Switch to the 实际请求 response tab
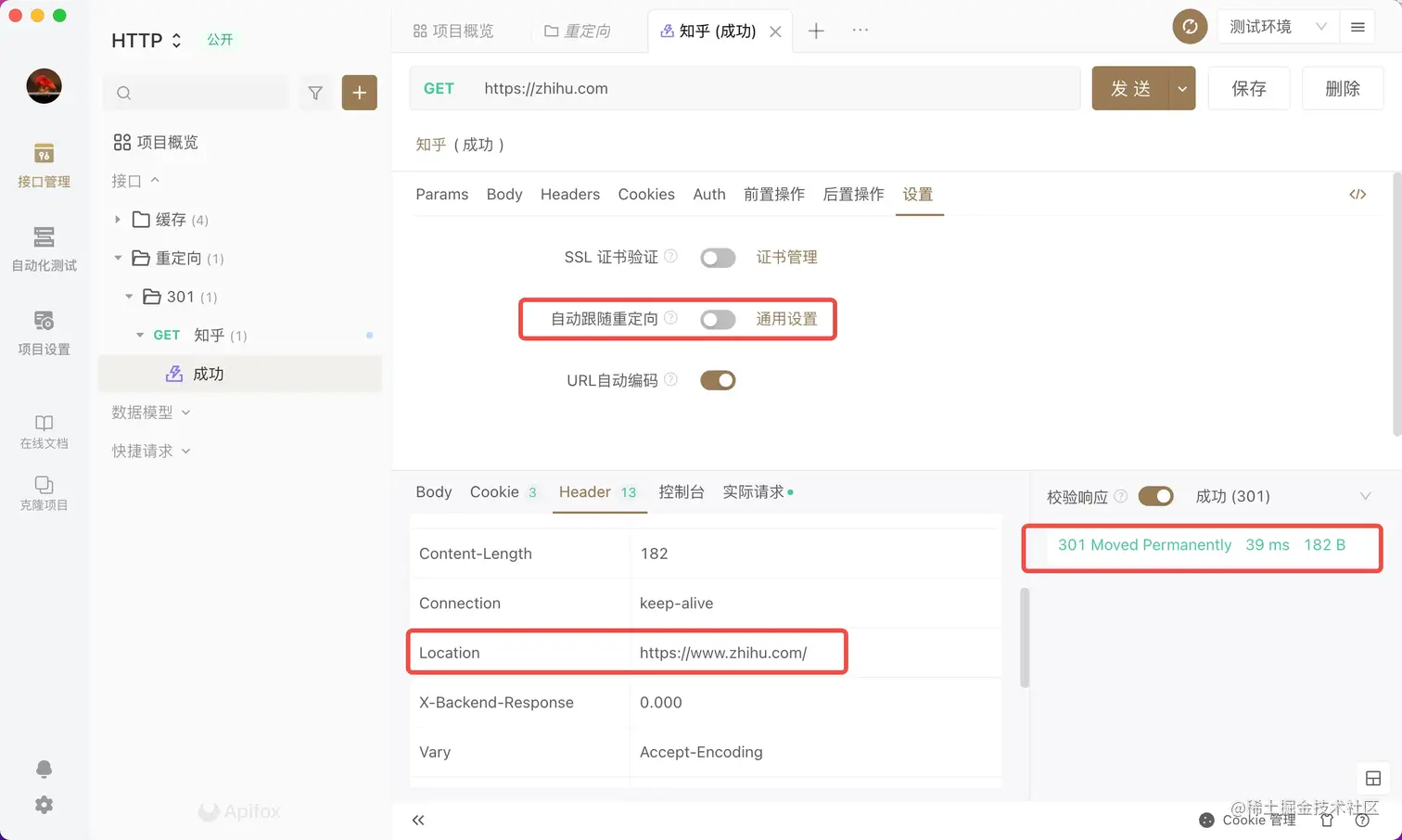 758,492
